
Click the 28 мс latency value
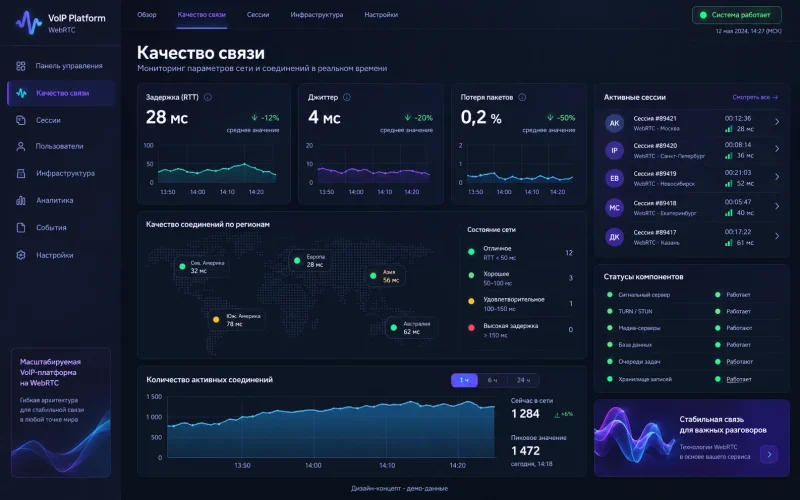167,118
